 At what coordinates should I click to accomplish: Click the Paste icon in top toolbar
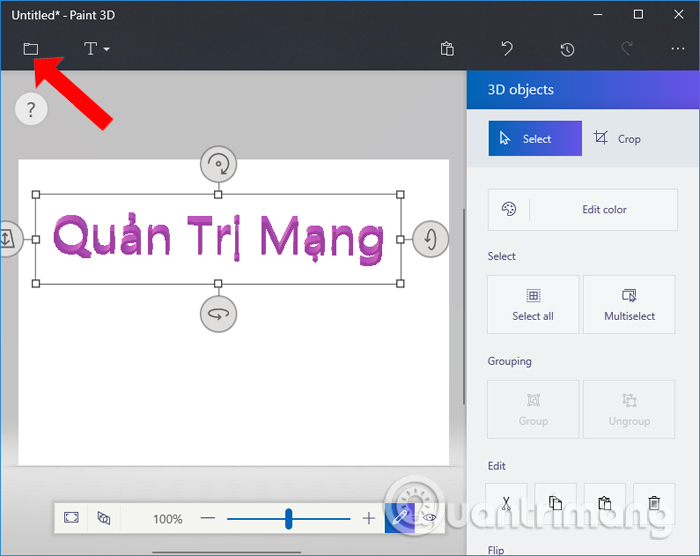point(447,49)
